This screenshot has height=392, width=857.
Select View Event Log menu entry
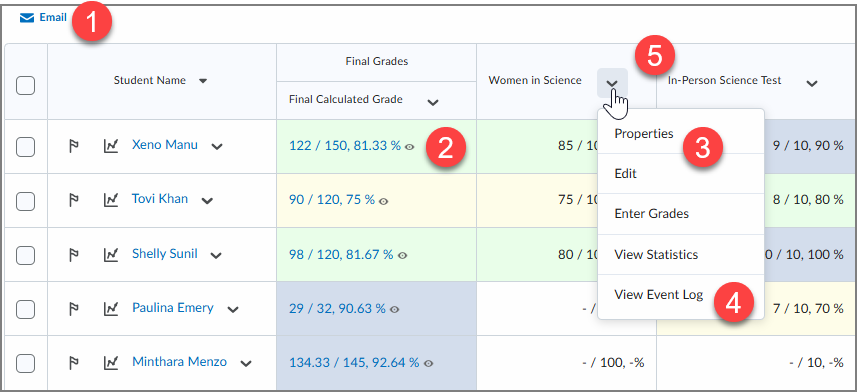coord(659,295)
